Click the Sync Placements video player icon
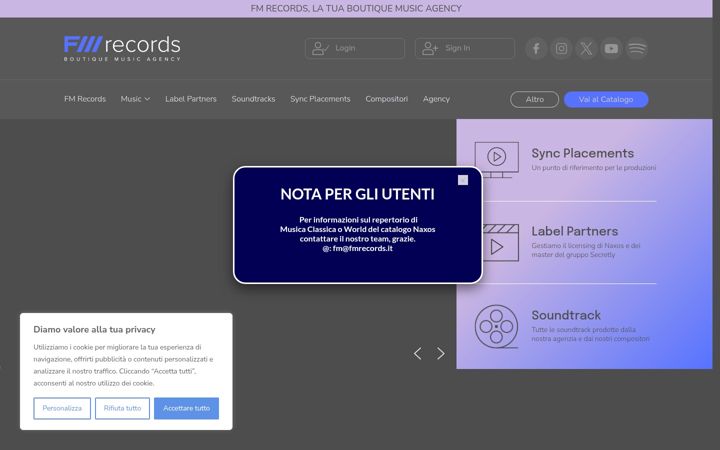Image resolution: width=720 pixels, height=450 pixels. coord(496,159)
